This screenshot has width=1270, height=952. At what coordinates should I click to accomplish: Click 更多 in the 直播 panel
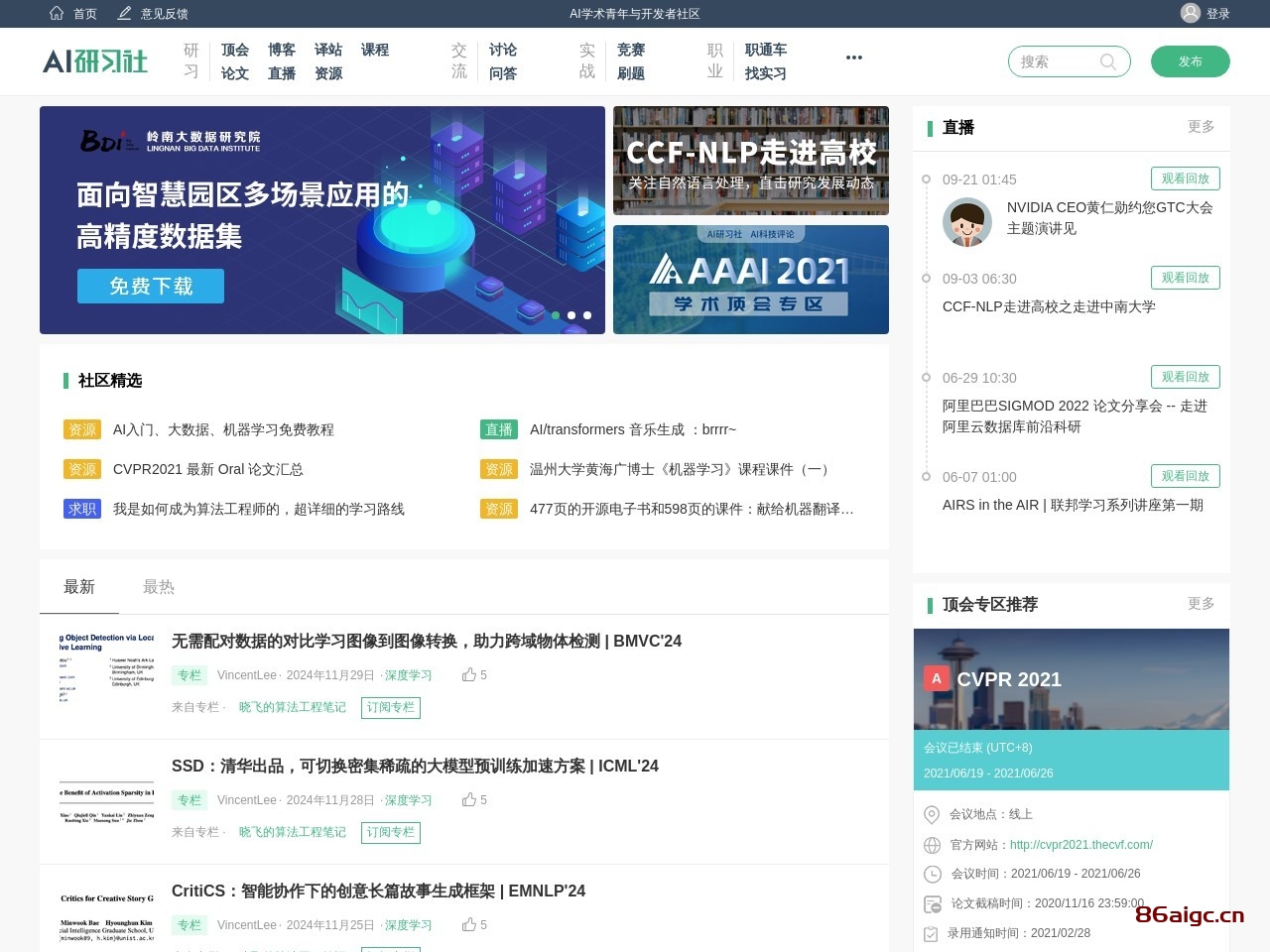click(x=1201, y=127)
